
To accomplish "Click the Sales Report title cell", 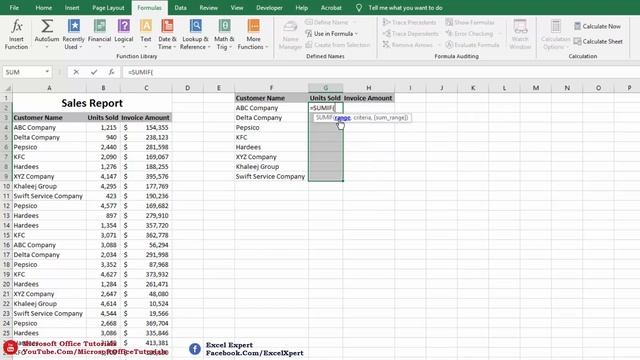I will 92,103.
